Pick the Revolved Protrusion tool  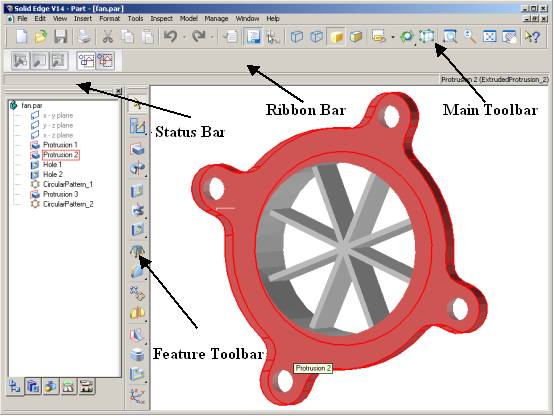137,169
